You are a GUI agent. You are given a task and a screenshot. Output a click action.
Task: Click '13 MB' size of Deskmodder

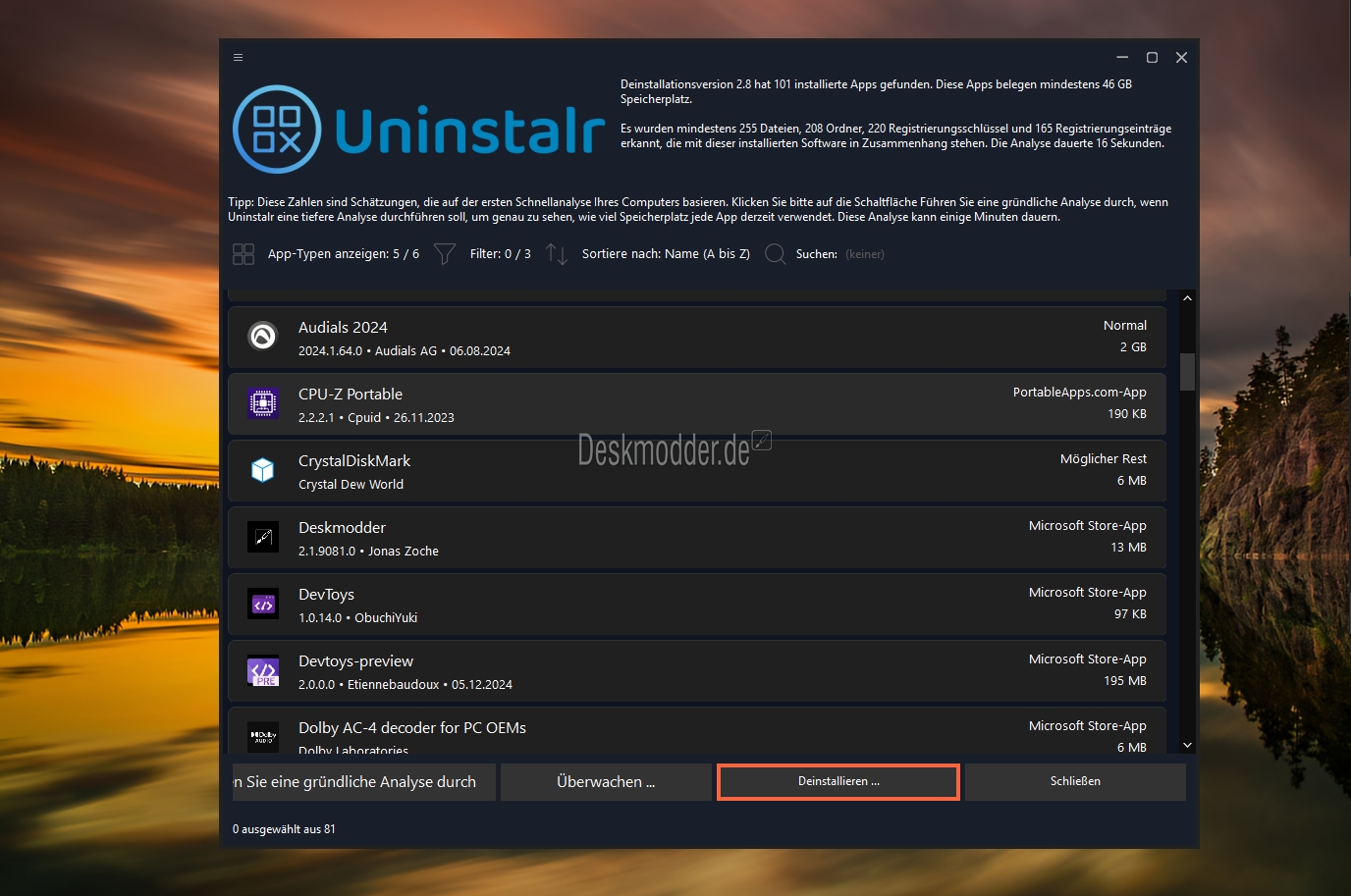click(x=1128, y=548)
